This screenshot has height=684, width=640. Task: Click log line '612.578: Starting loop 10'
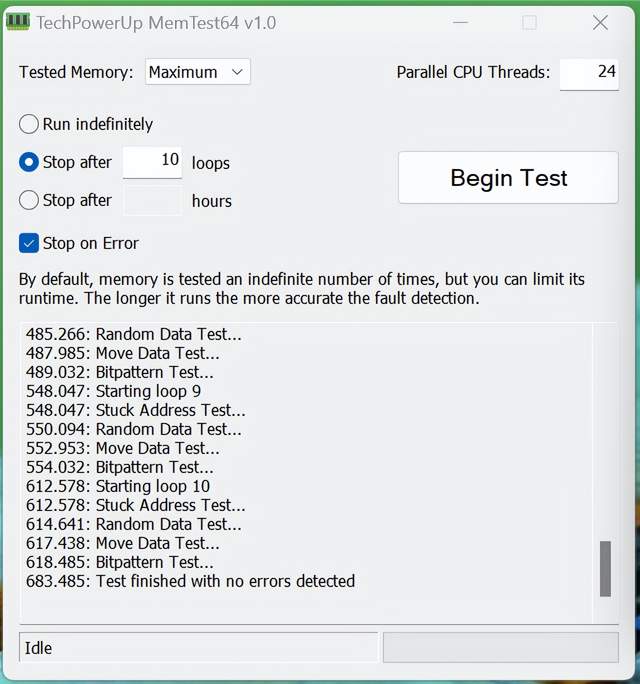point(118,486)
